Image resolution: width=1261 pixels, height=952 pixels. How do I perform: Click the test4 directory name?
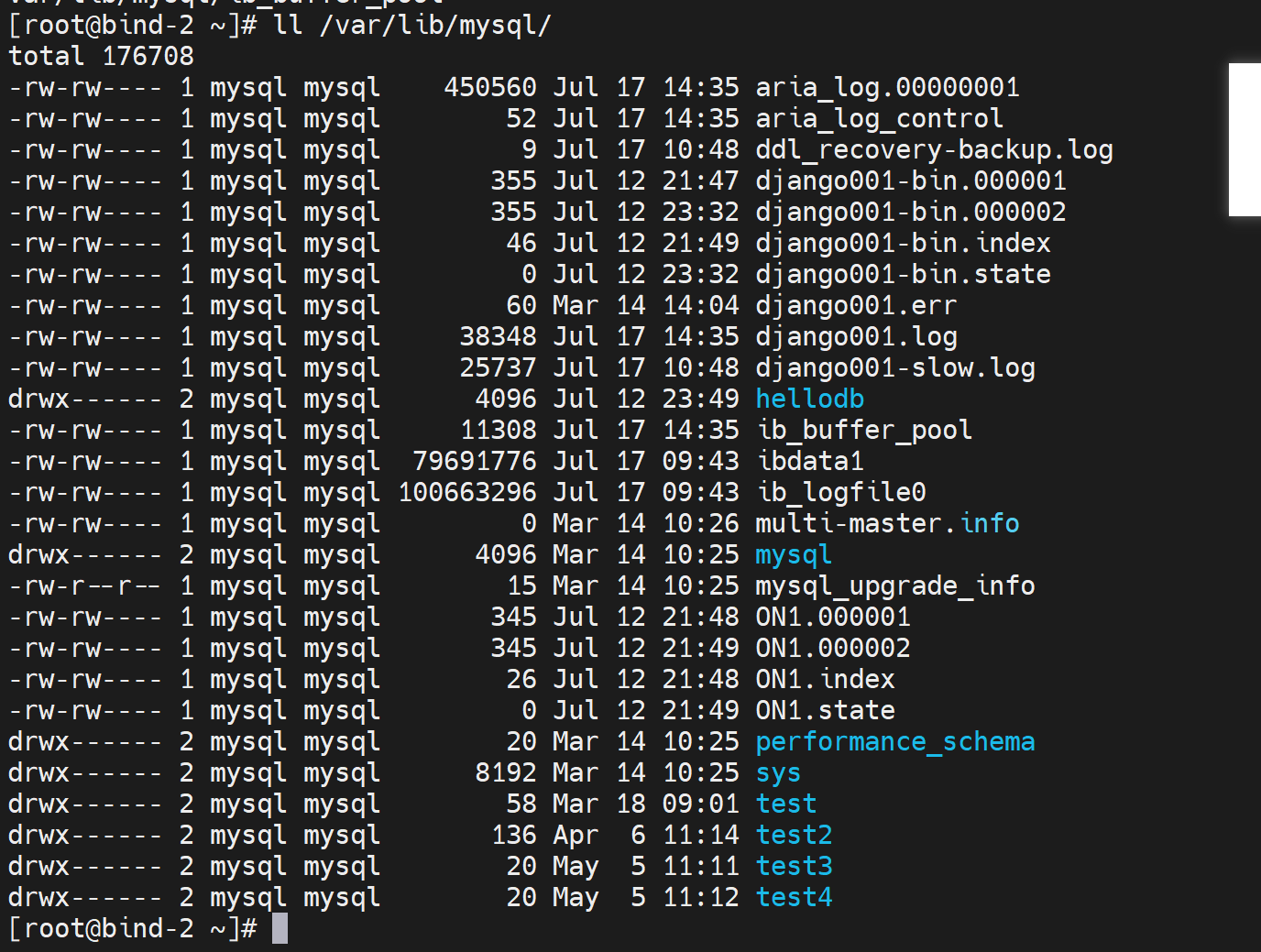tap(794, 897)
